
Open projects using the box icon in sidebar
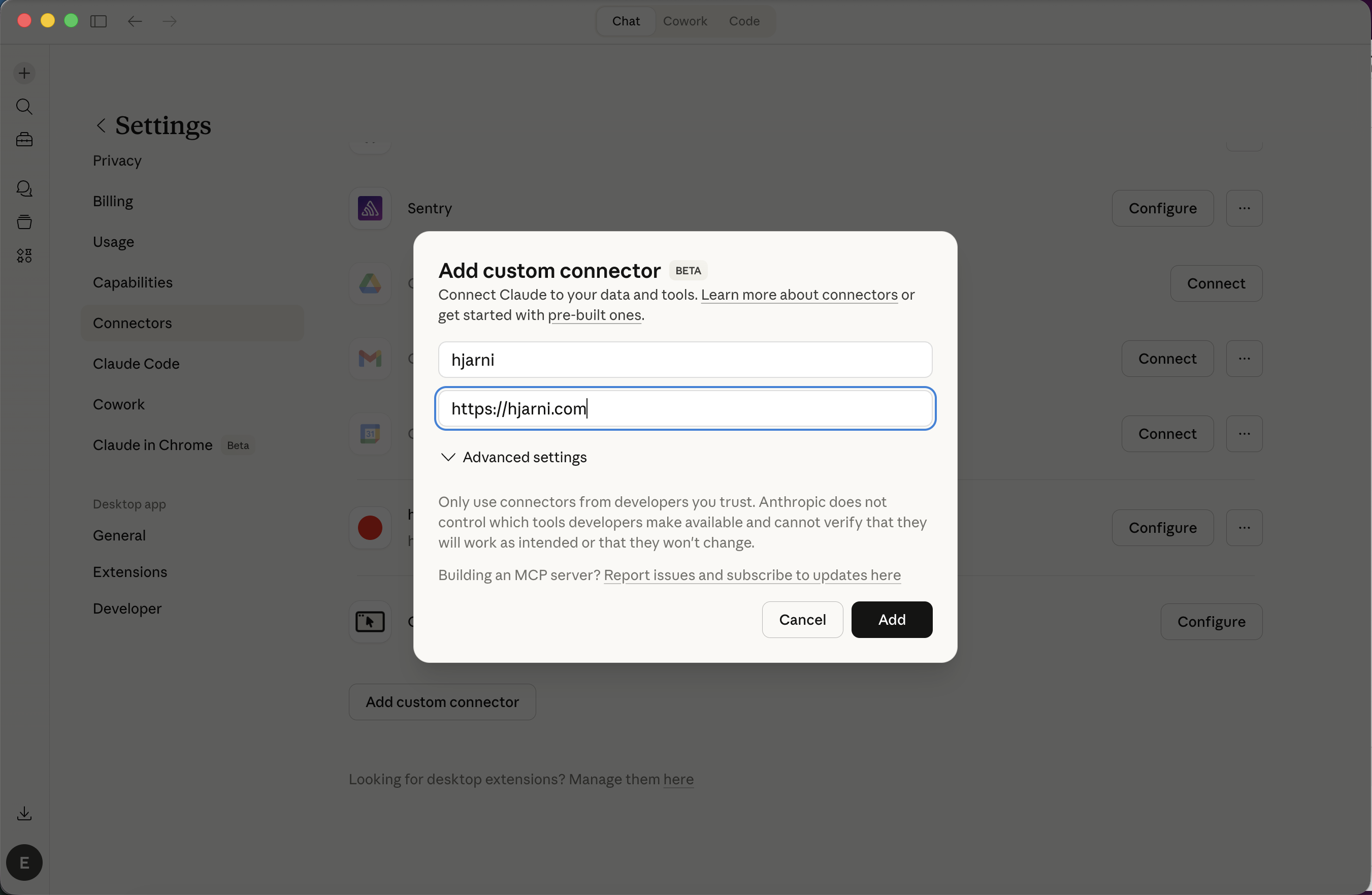tap(24, 222)
